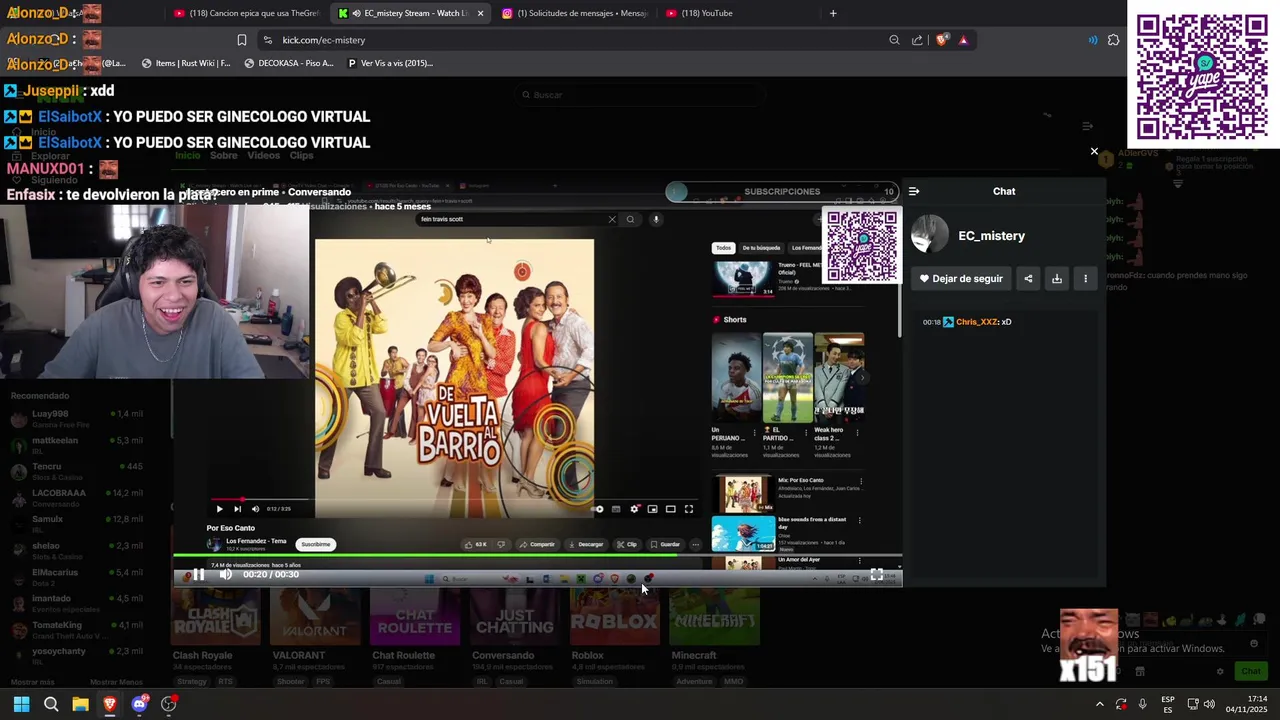
Task: Download the clip with download icon
Action: [x=1057, y=279]
